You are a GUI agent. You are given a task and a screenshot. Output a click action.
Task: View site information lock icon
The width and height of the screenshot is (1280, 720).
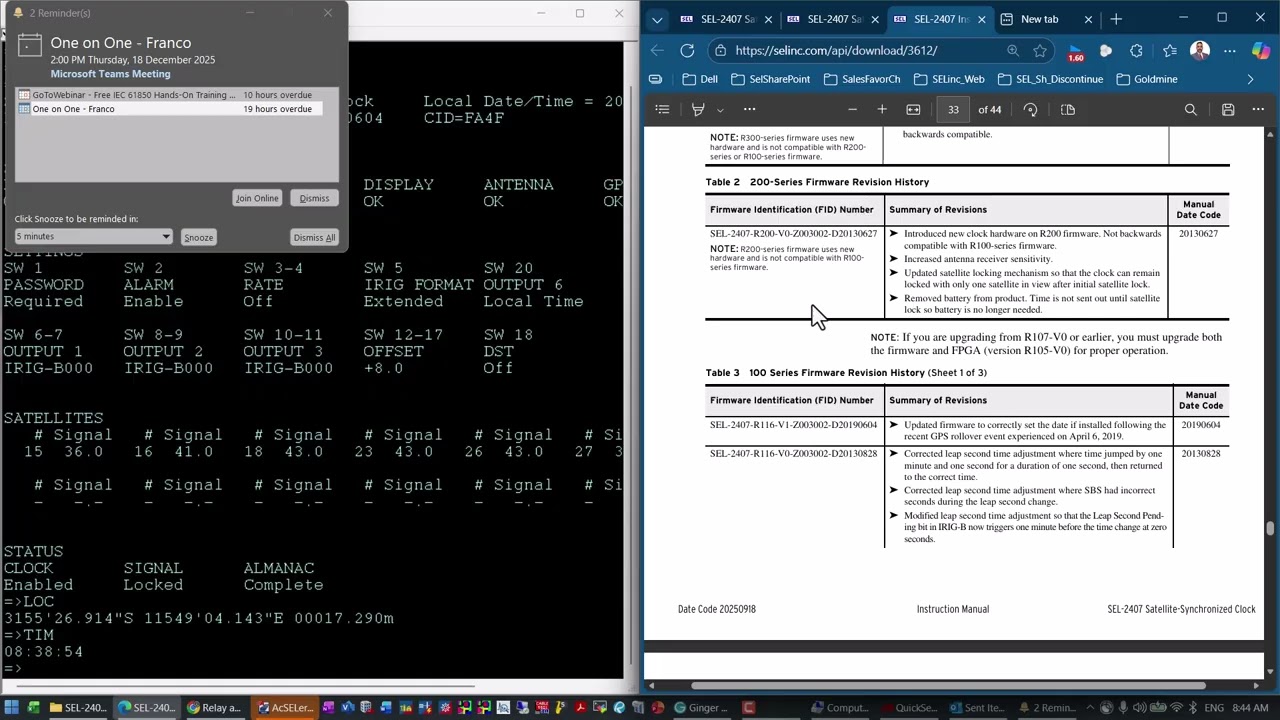[x=720, y=50]
